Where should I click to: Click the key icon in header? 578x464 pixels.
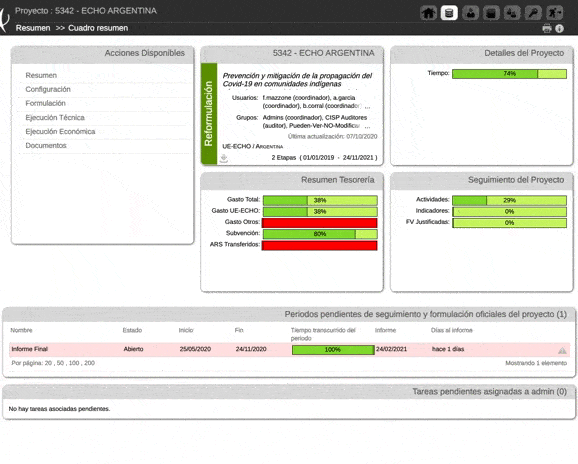tap(533, 13)
